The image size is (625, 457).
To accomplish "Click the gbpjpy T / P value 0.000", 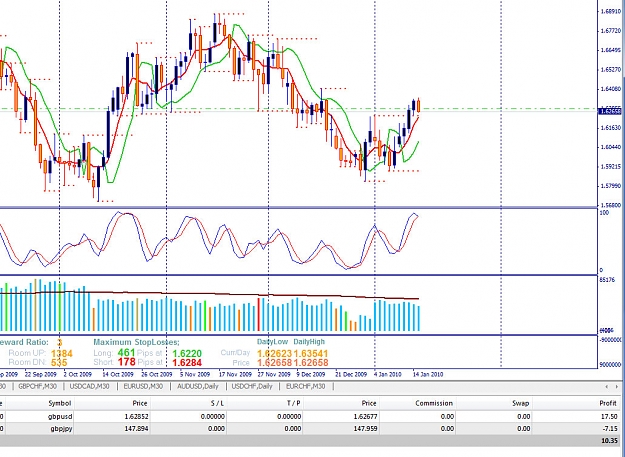I will (x=293, y=429).
